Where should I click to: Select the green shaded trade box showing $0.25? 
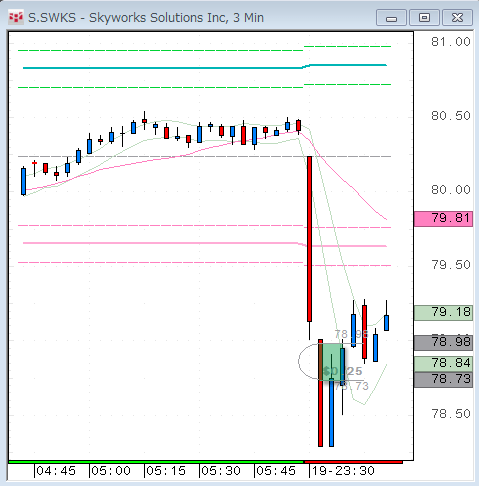pyautogui.click(x=332, y=362)
